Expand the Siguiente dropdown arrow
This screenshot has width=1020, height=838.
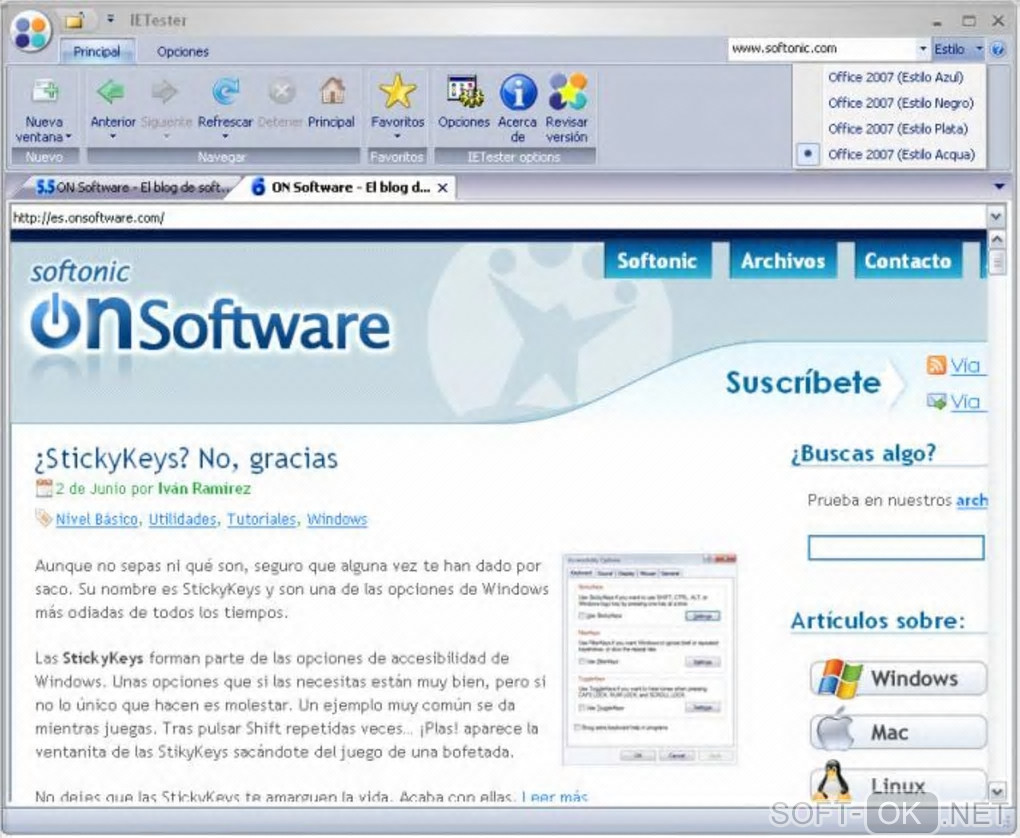(x=165, y=137)
